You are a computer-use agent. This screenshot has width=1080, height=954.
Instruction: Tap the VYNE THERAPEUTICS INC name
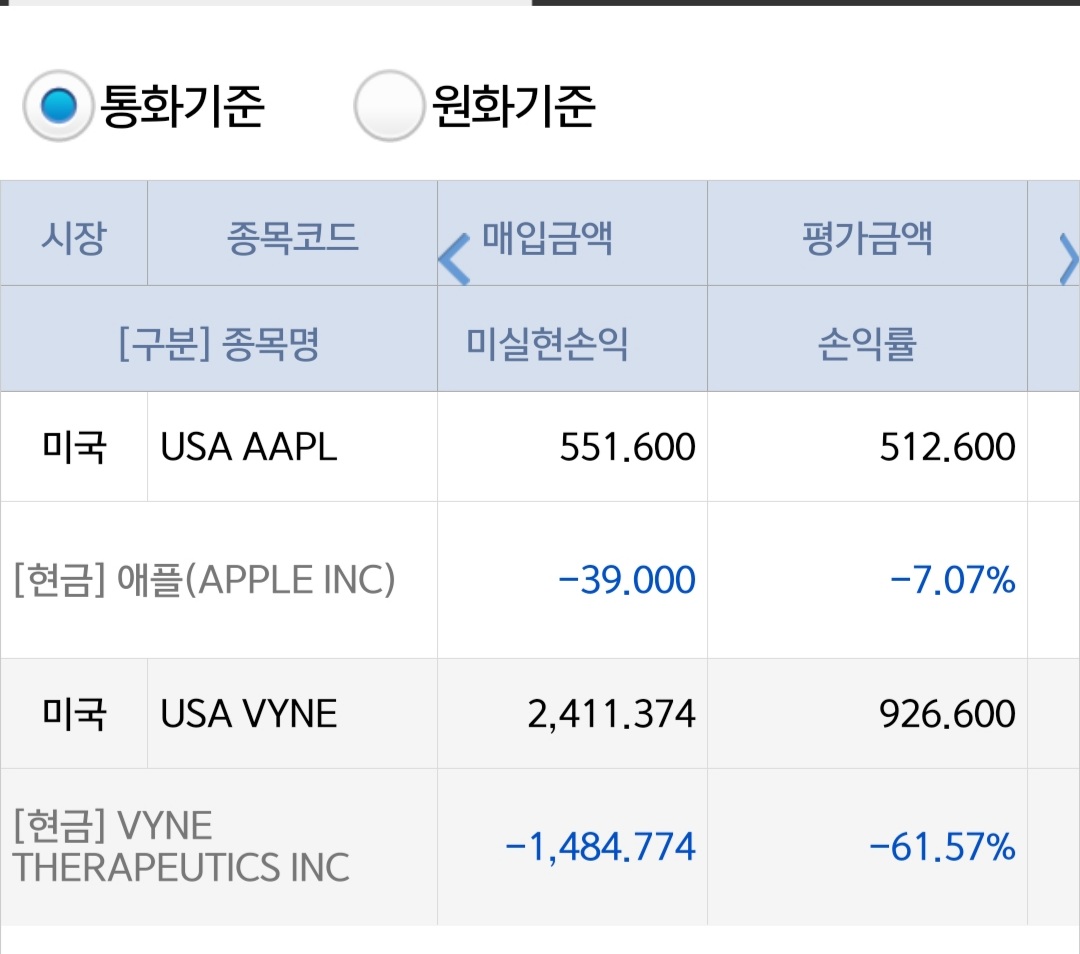click(182, 846)
